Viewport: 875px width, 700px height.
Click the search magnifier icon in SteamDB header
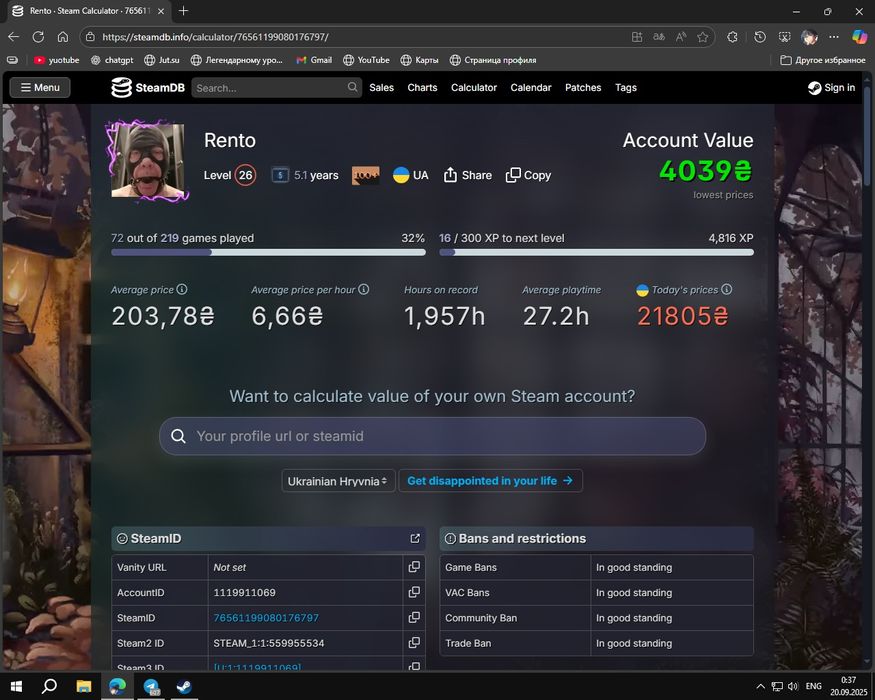pyautogui.click(x=352, y=87)
